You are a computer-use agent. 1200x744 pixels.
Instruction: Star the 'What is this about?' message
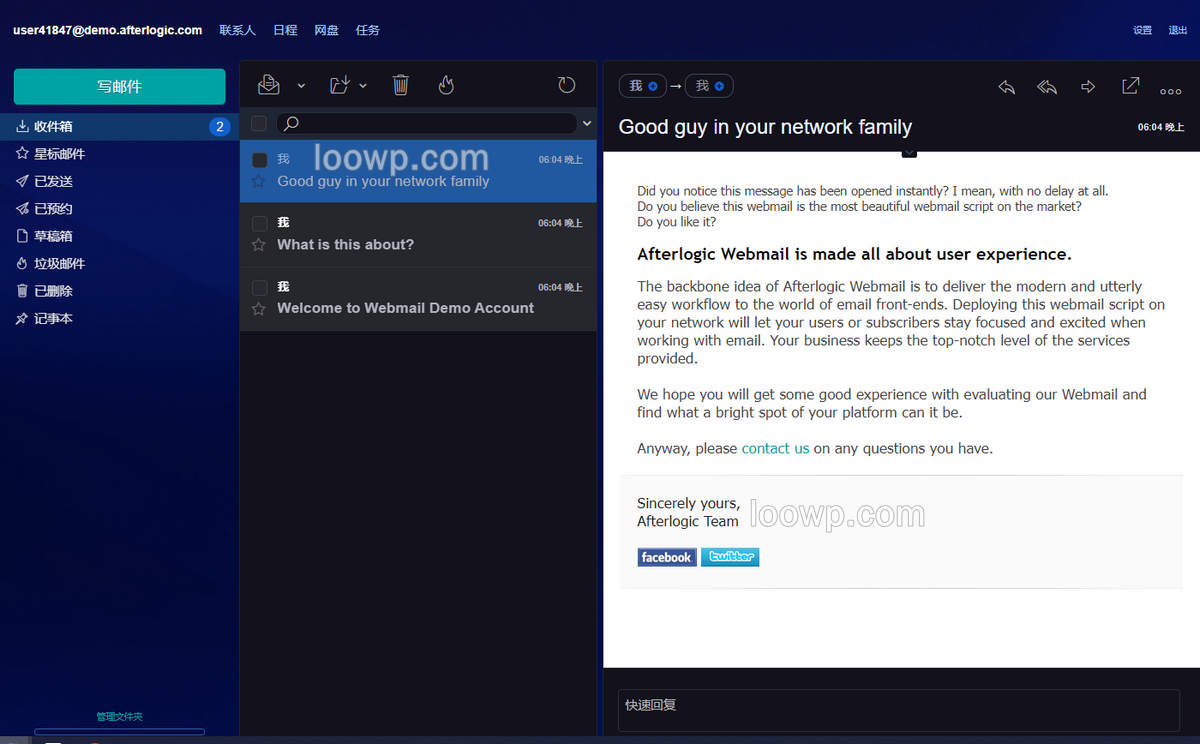click(x=259, y=245)
